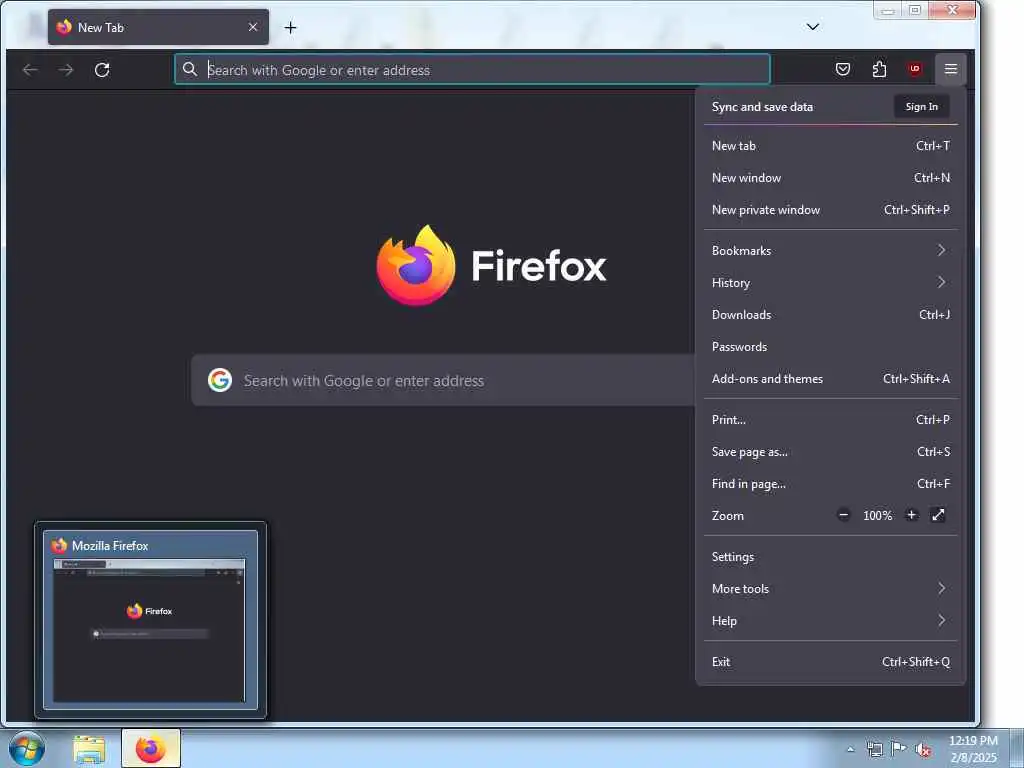The height and width of the screenshot is (768, 1024).
Task: Select Sync and save data
Action: [x=762, y=106]
